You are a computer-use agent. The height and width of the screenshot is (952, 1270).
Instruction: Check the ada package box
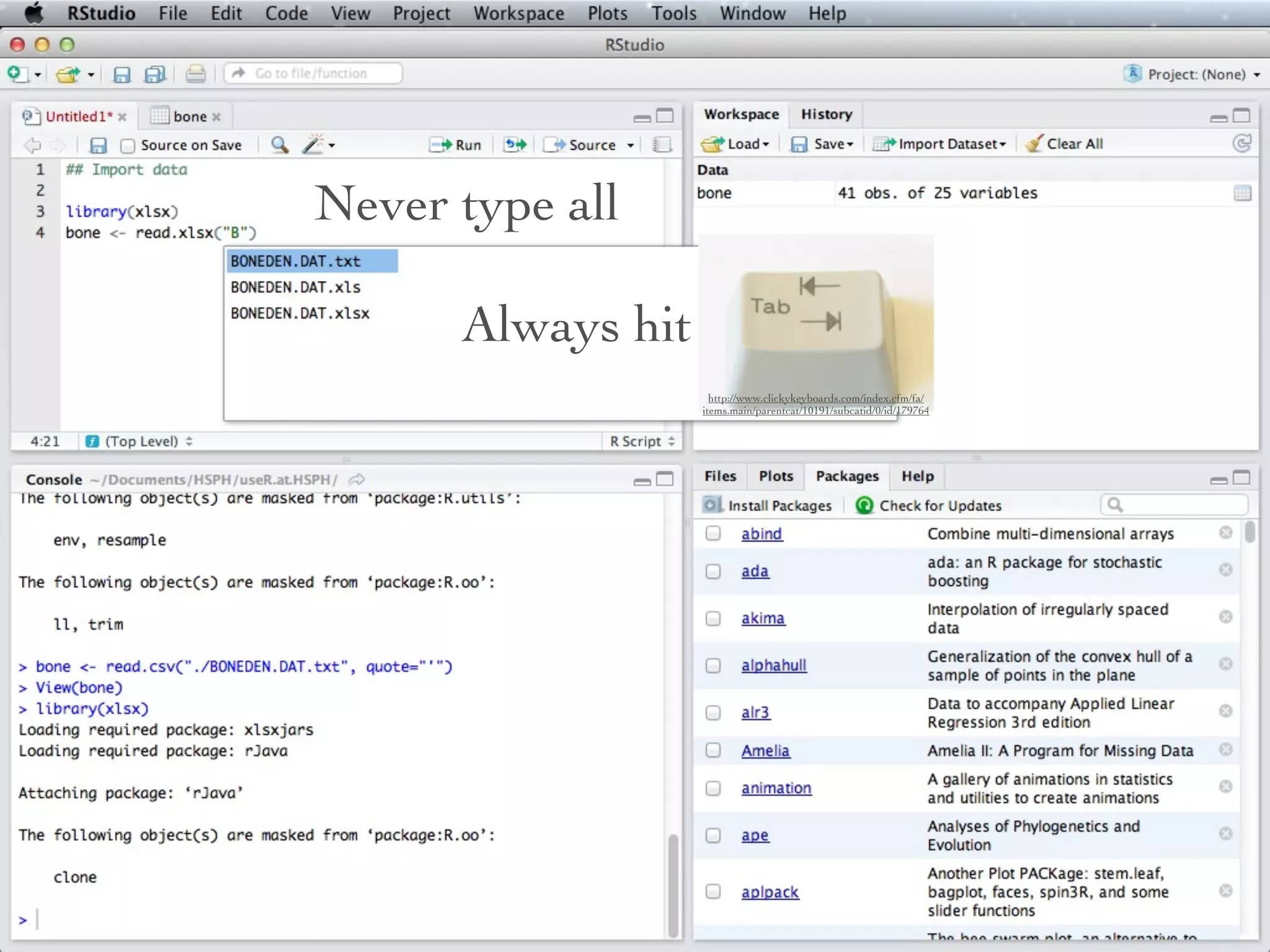tap(713, 571)
